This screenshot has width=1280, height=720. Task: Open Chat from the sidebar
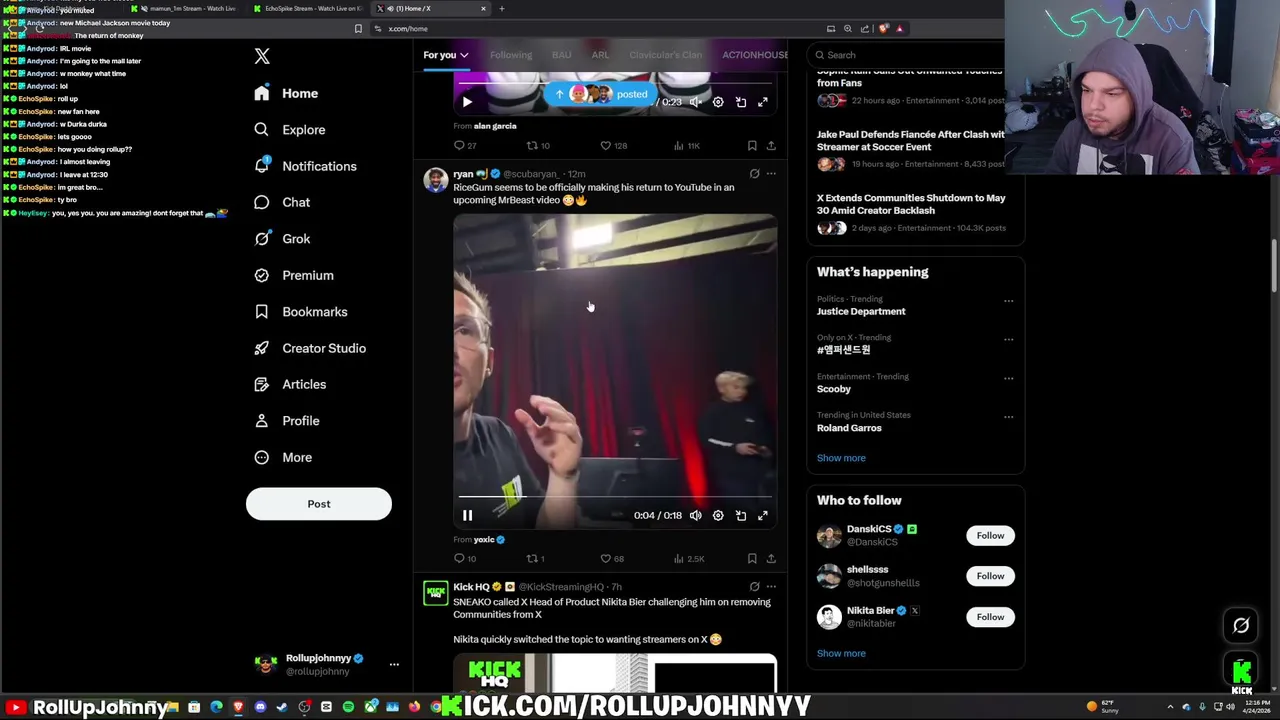281,202
